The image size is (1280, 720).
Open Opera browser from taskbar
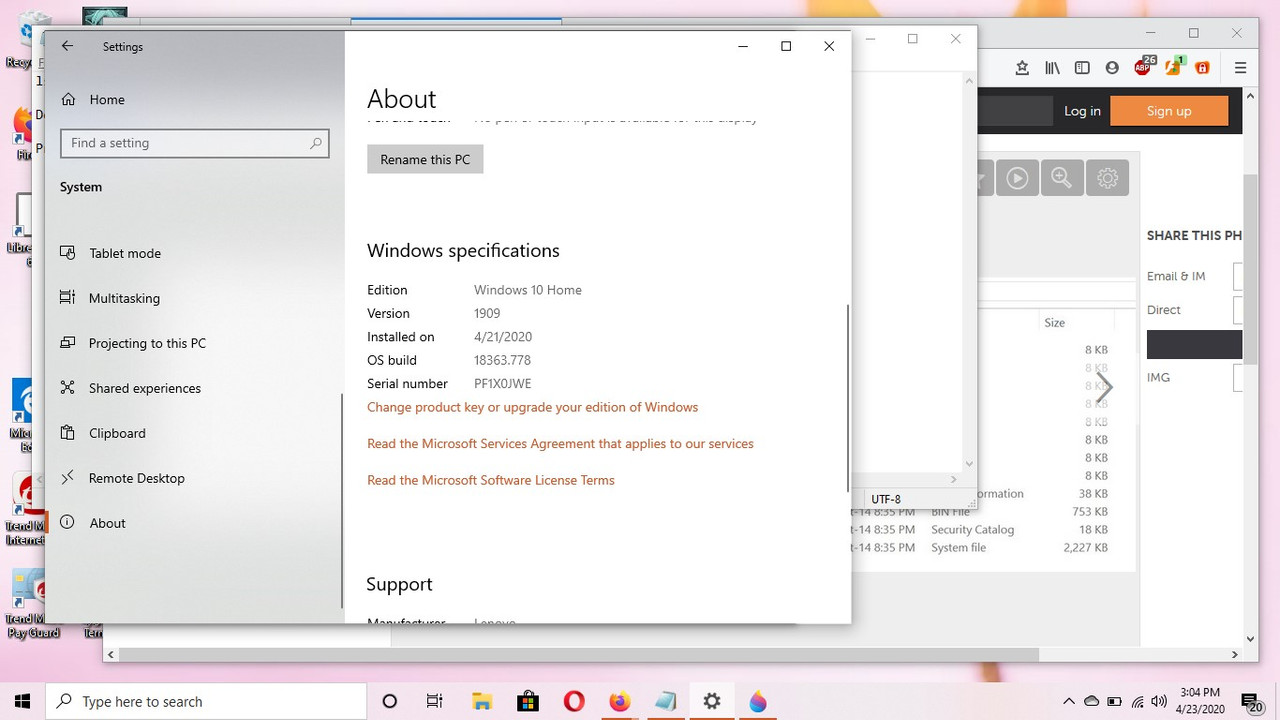[574, 701]
